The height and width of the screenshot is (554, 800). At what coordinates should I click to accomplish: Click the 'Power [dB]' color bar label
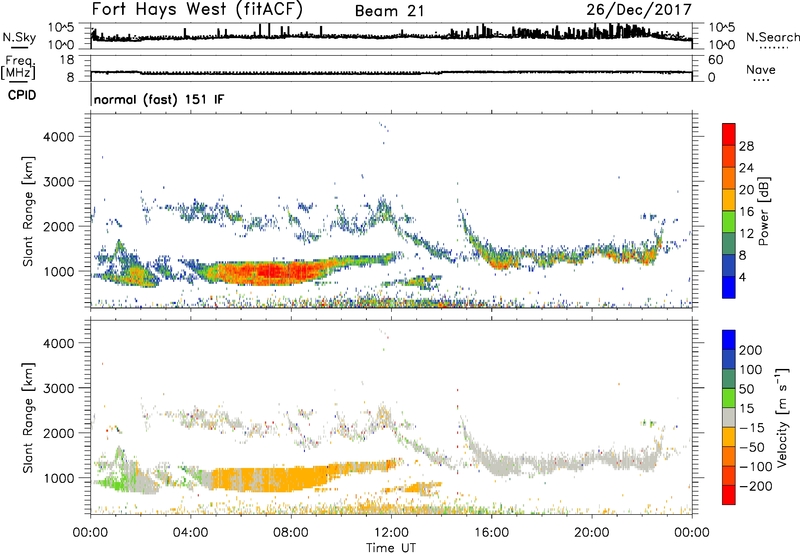(x=763, y=211)
